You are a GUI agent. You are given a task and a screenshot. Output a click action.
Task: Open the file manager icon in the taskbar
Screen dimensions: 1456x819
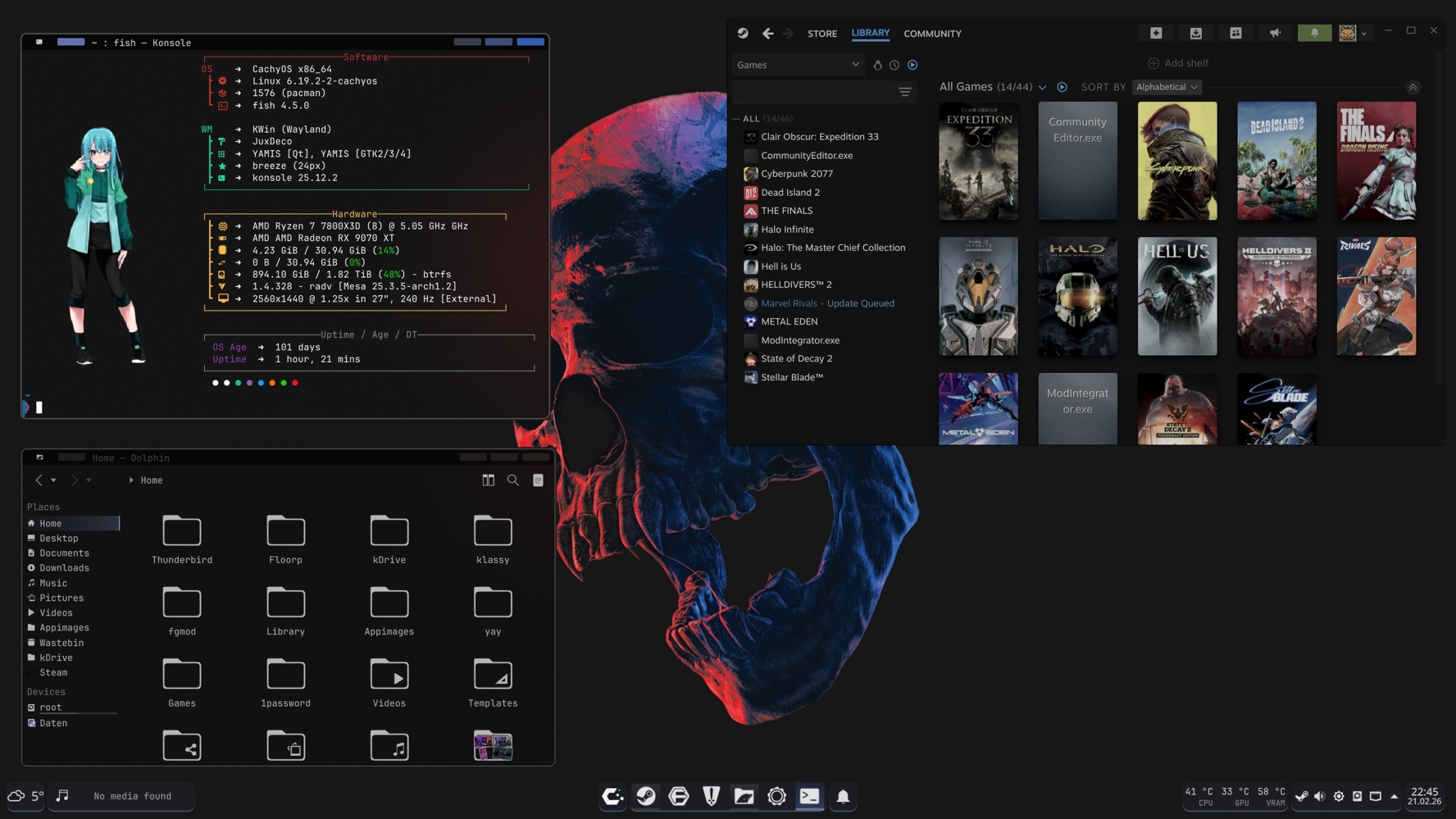pos(744,796)
